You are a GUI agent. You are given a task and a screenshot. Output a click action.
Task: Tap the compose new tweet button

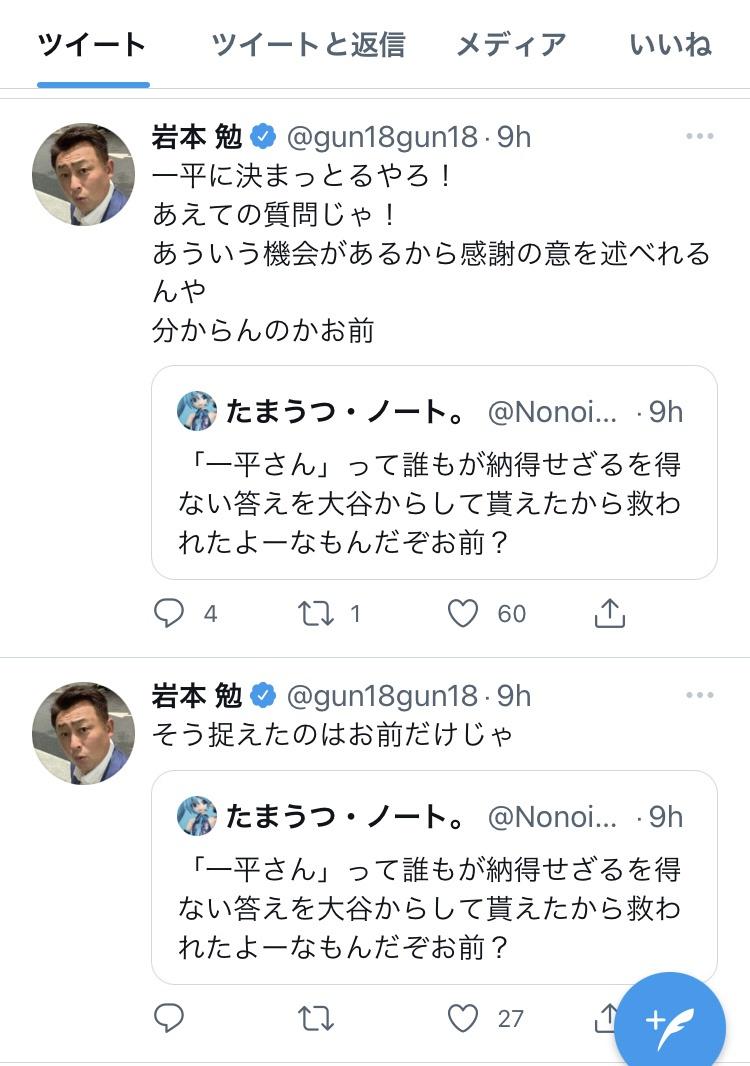click(x=669, y=1020)
